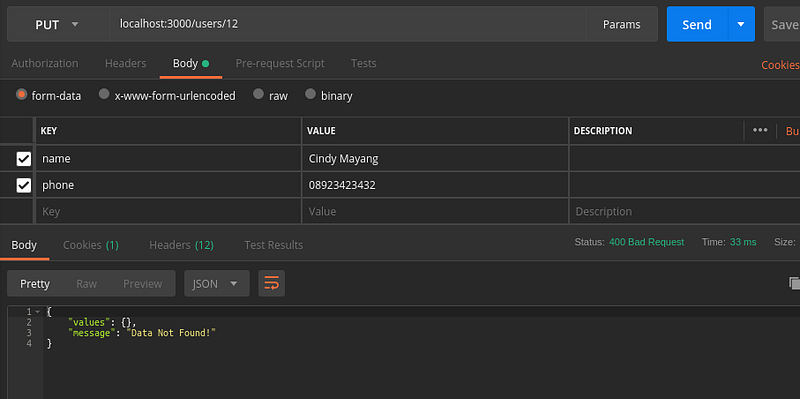Select the raw body radio option

258,94
